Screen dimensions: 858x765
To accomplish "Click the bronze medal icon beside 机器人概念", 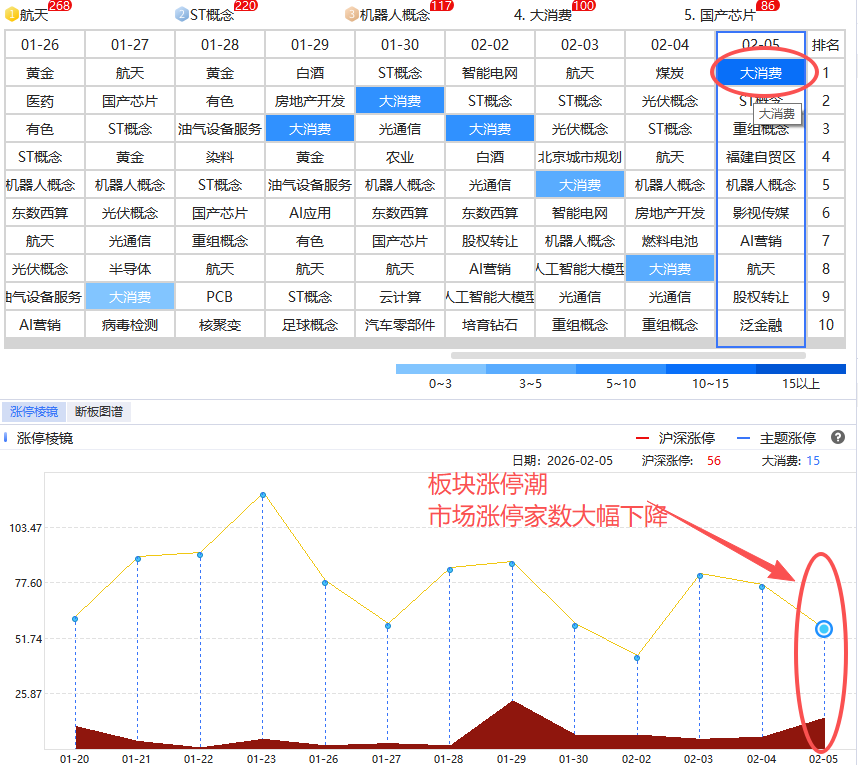I will point(352,15).
